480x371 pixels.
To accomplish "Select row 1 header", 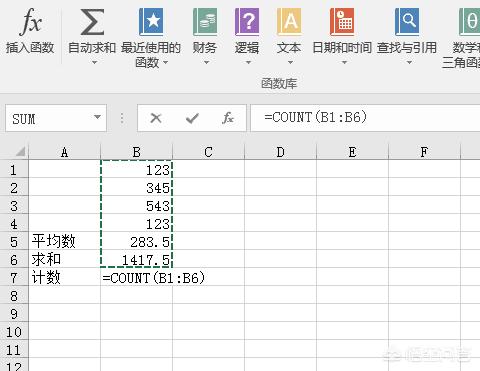I will click(x=14, y=170).
